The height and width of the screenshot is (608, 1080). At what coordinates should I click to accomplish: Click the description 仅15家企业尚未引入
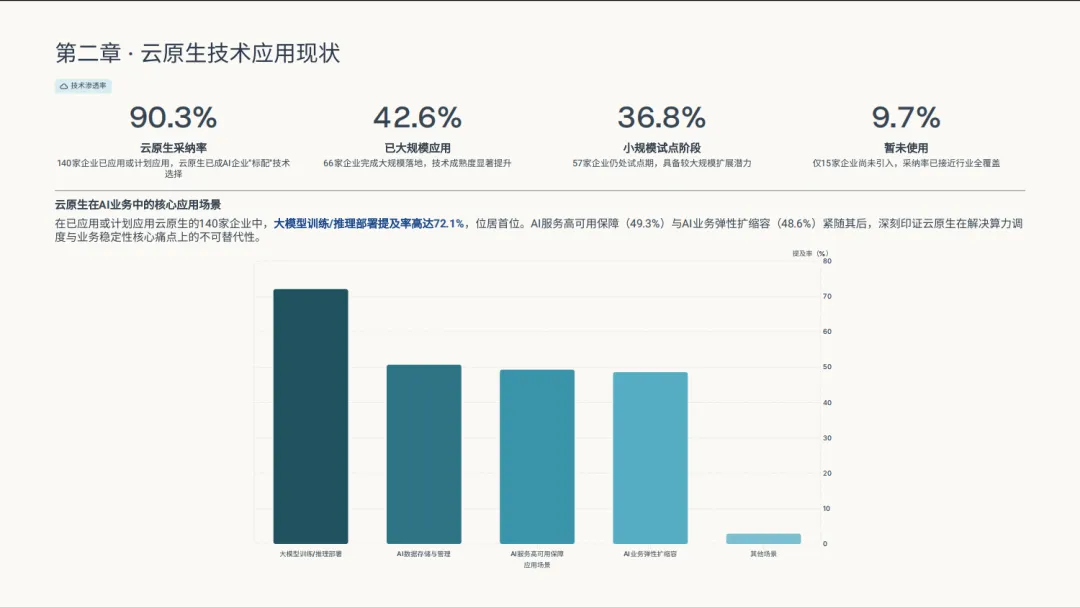coord(906,163)
